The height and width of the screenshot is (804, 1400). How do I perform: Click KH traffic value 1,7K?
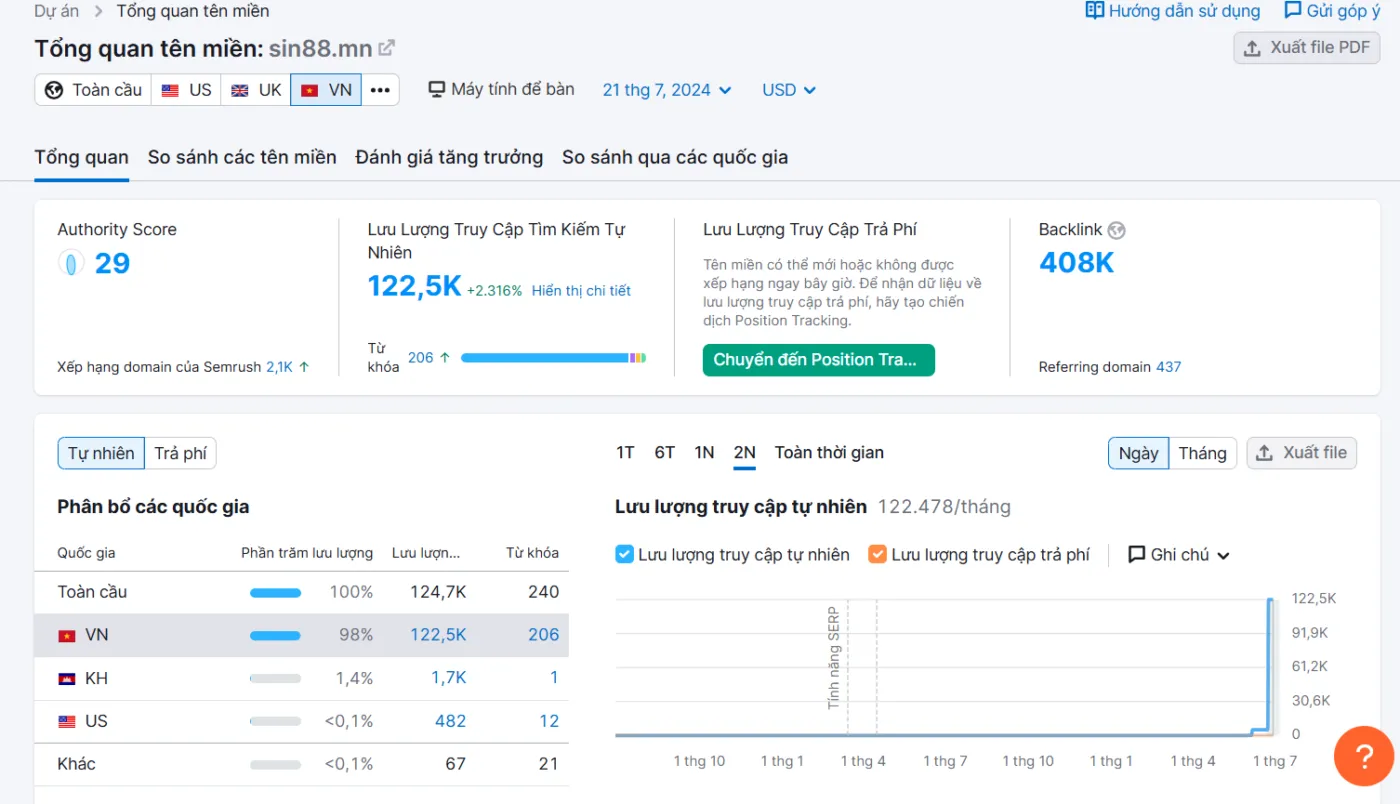tap(449, 678)
